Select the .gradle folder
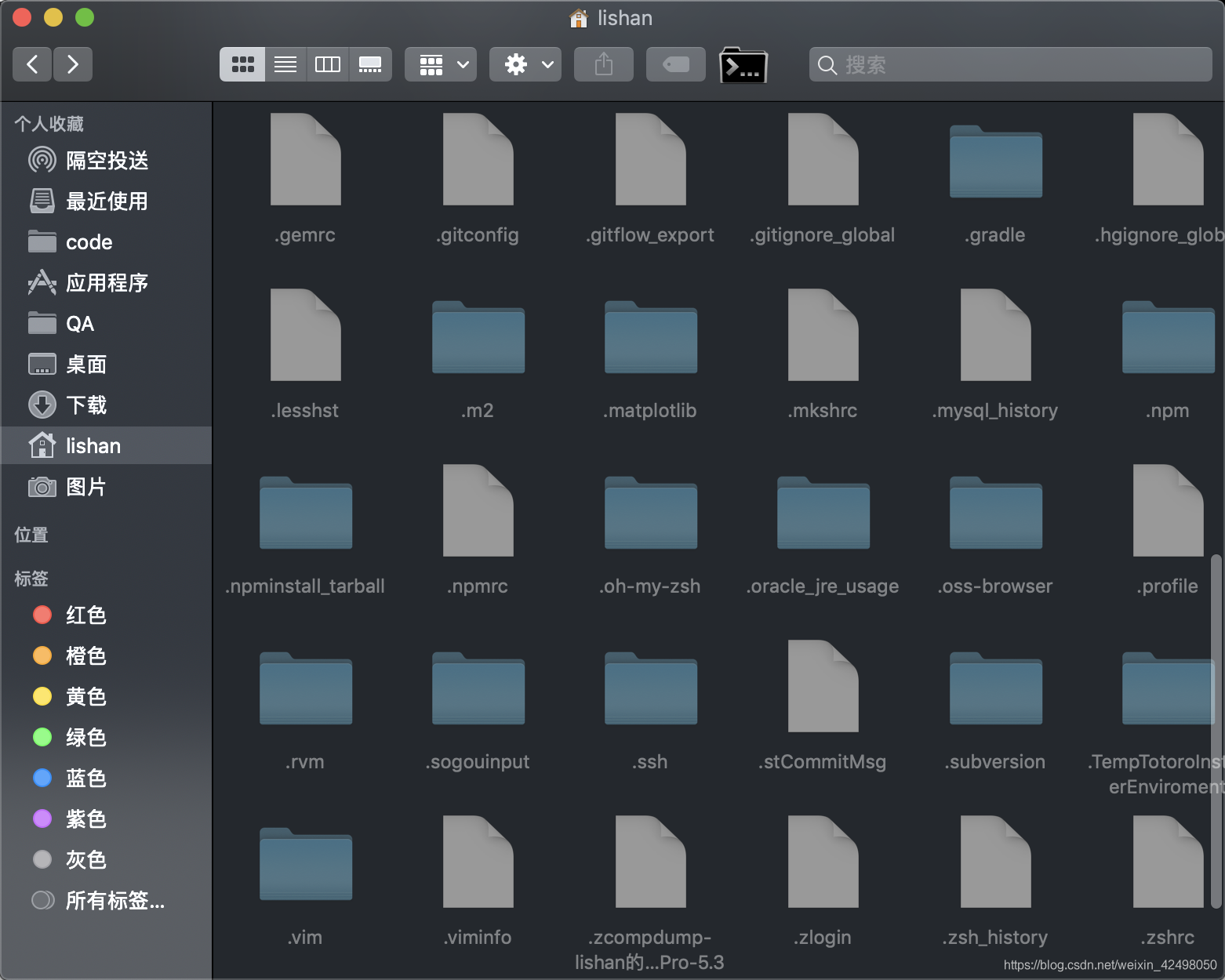 pyautogui.click(x=996, y=162)
